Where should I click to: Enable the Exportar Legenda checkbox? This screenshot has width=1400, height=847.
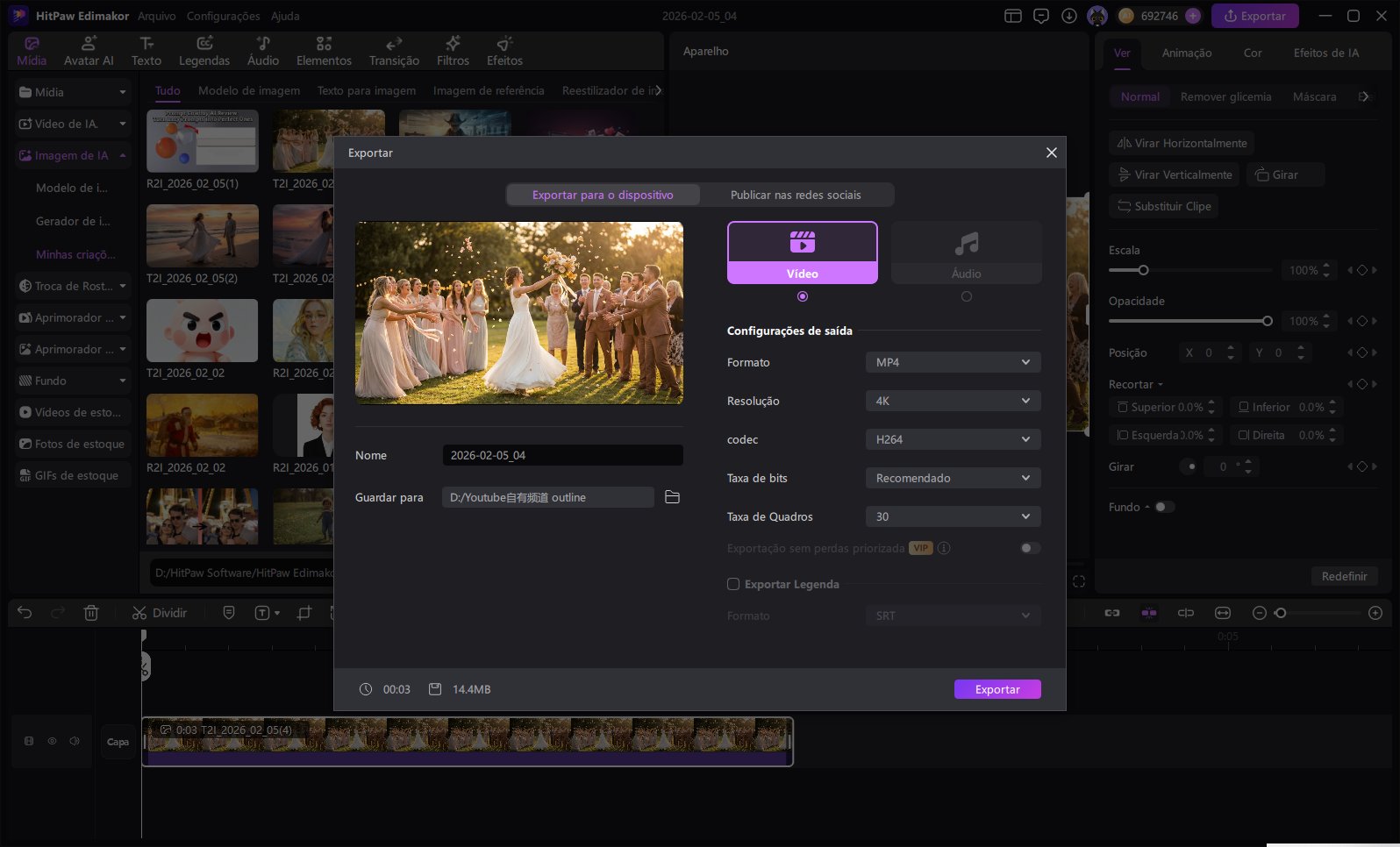[x=733, y=584]
